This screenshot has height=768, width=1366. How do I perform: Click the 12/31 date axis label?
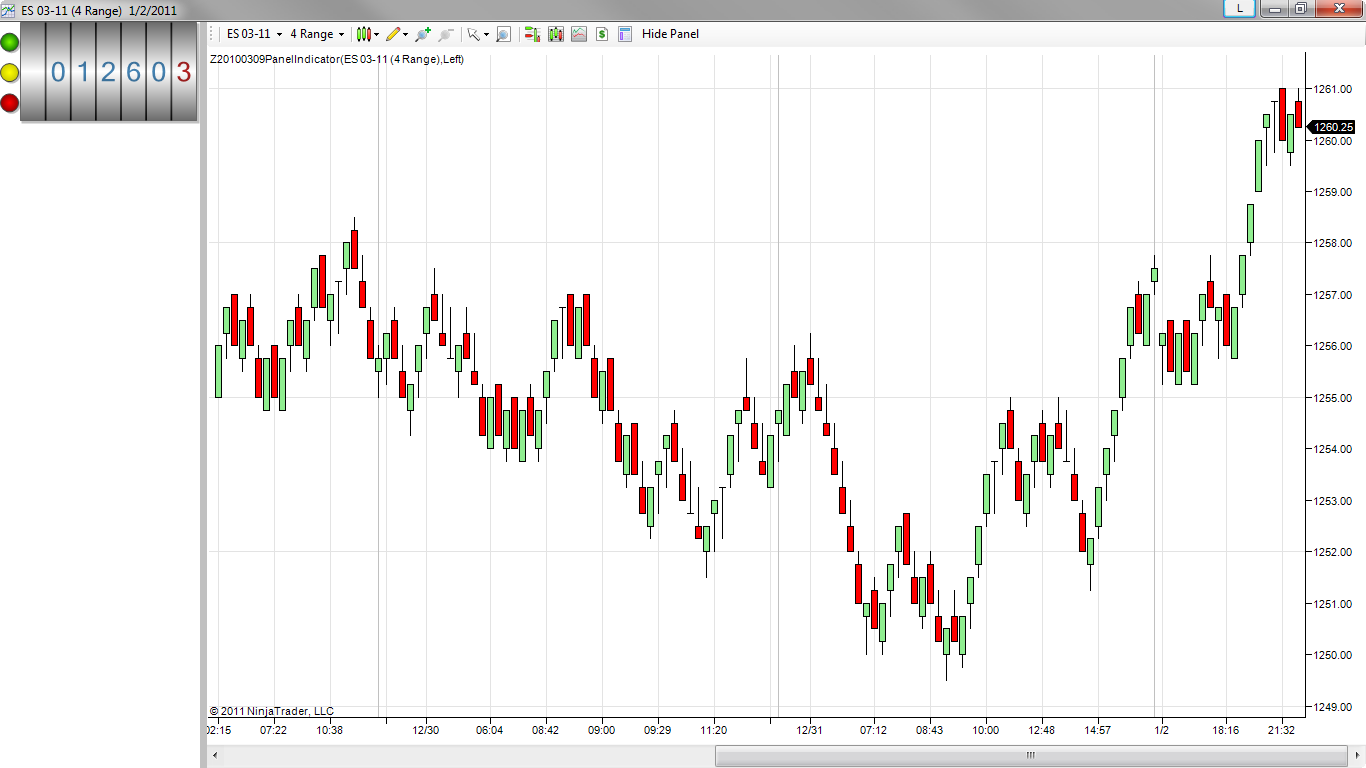click(x=809, y=730)
